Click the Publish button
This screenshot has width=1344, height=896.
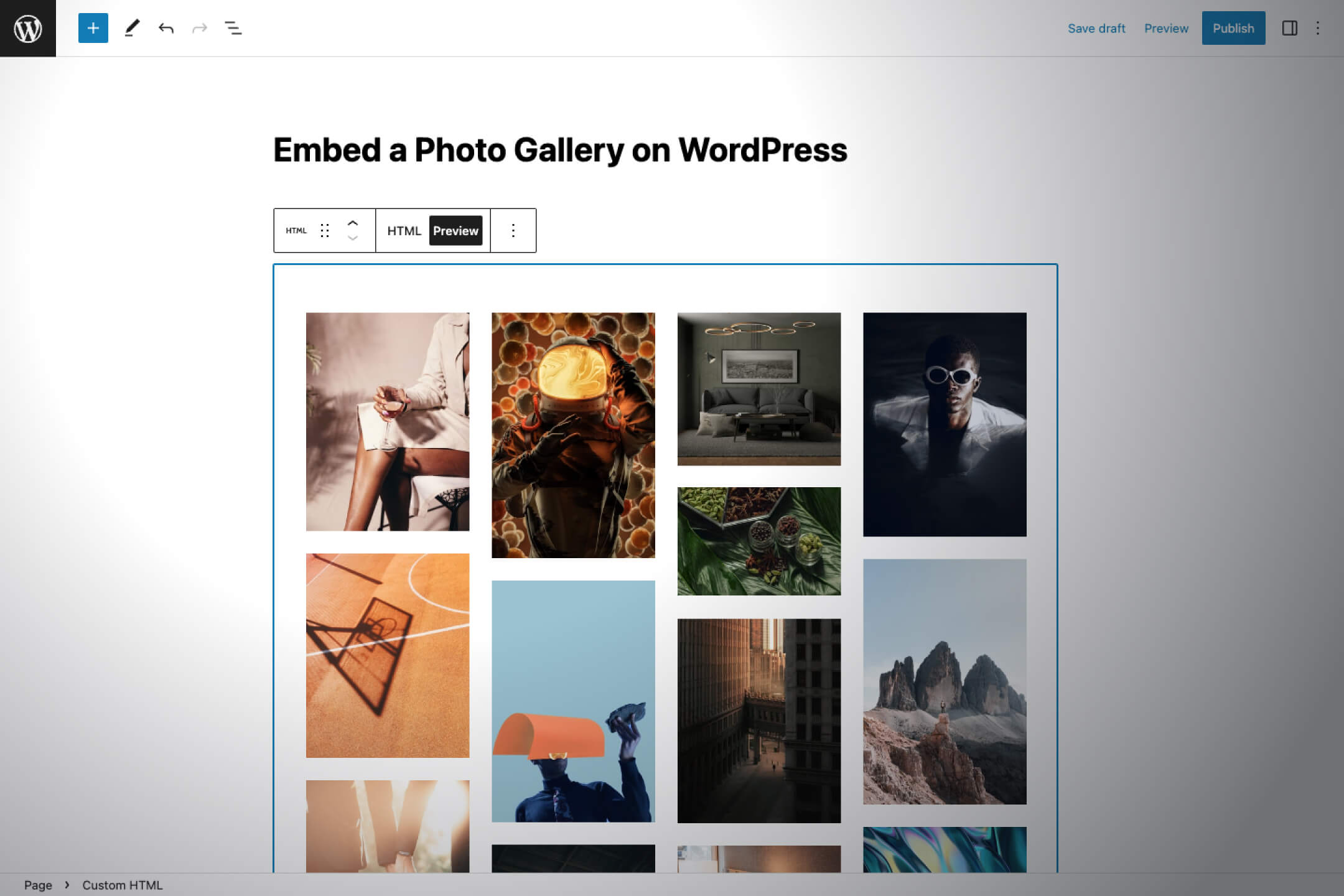pos(1233,28)
